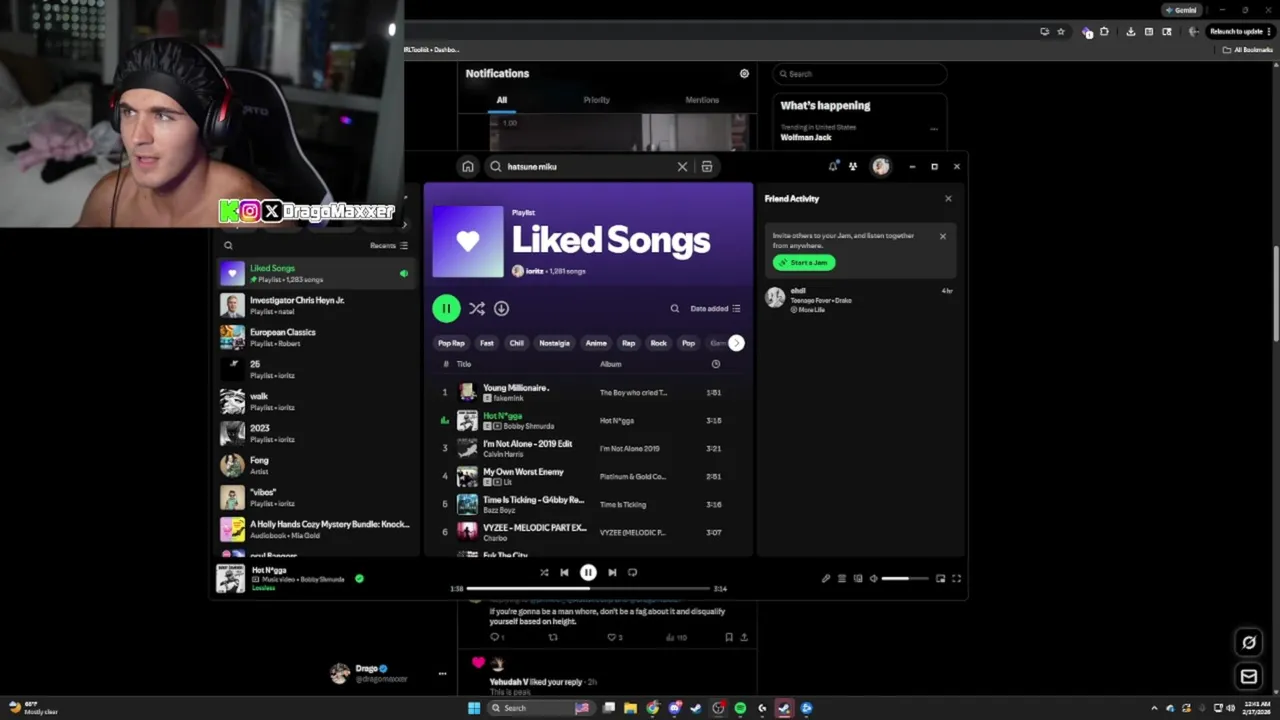Image resolution: width=1280 pixels, height=720 pixels.
Task: Filter Liked Songs by 'Chill' chip
Action: [517, 343]
